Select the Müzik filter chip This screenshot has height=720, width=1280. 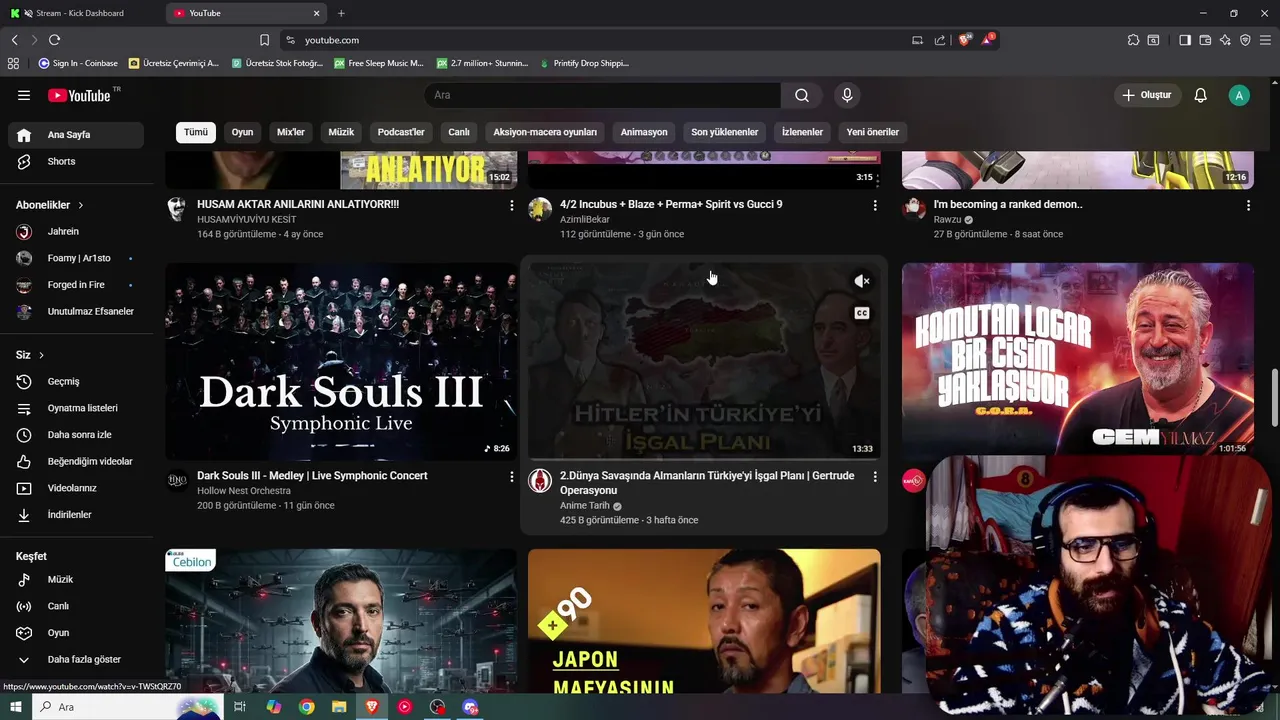(x=342, y=132)
